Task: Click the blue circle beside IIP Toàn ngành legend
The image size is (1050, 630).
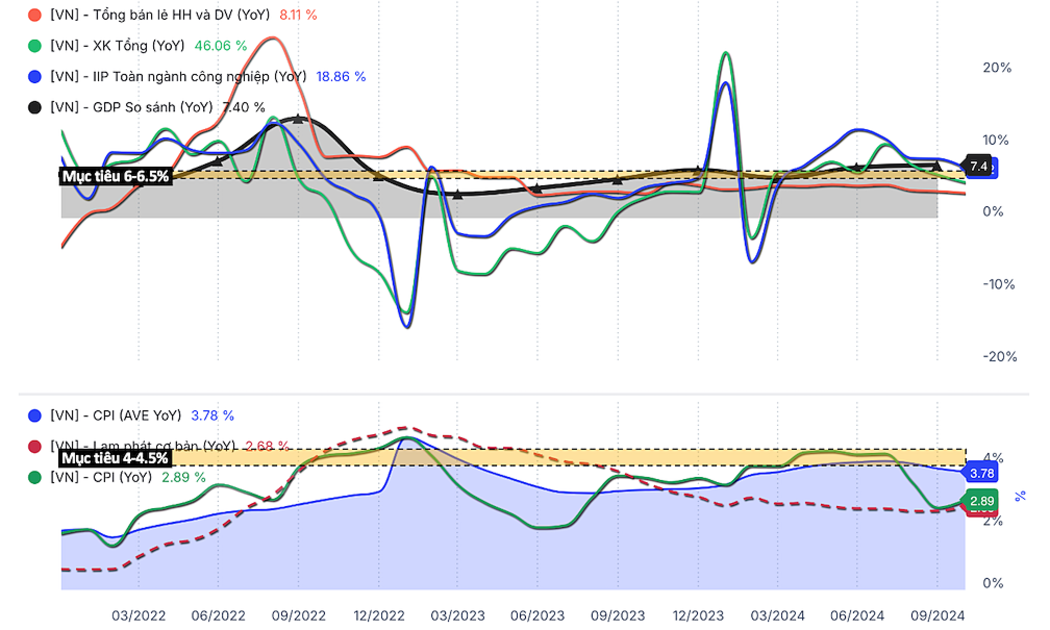Action: click(35, 76)
